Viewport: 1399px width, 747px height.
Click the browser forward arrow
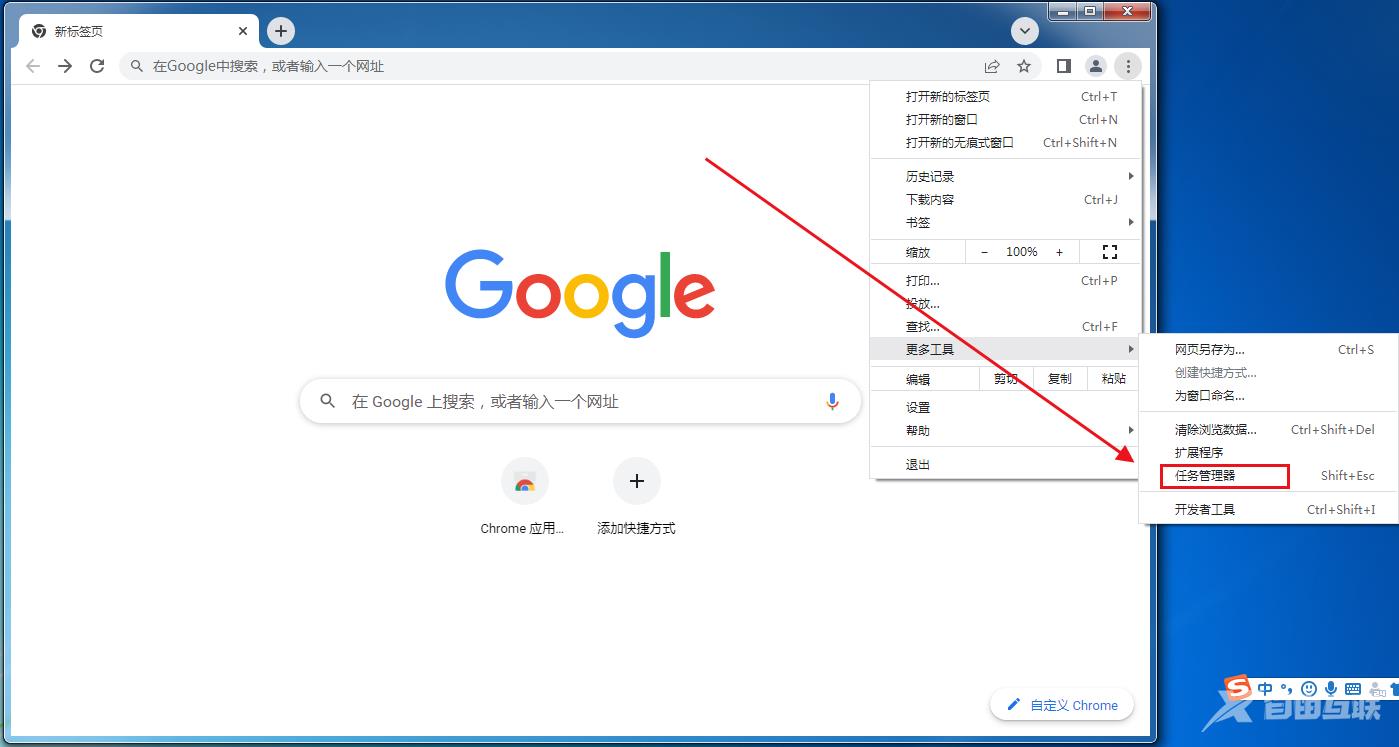65,66
